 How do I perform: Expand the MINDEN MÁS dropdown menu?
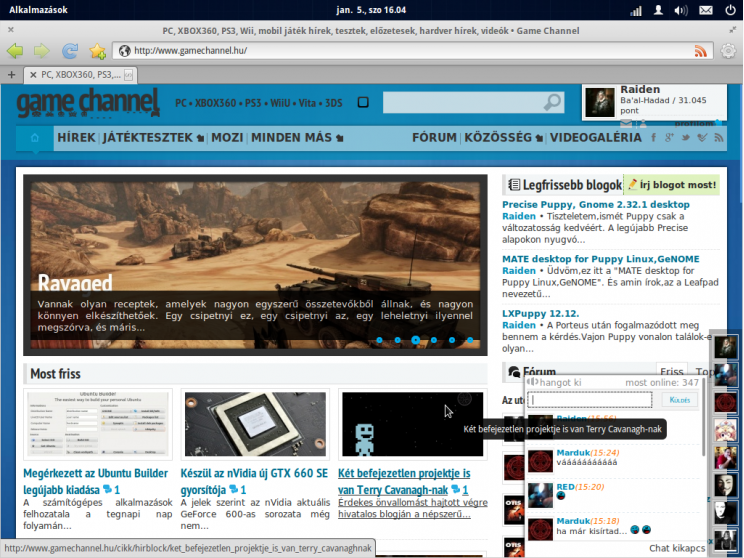[297, 138]
